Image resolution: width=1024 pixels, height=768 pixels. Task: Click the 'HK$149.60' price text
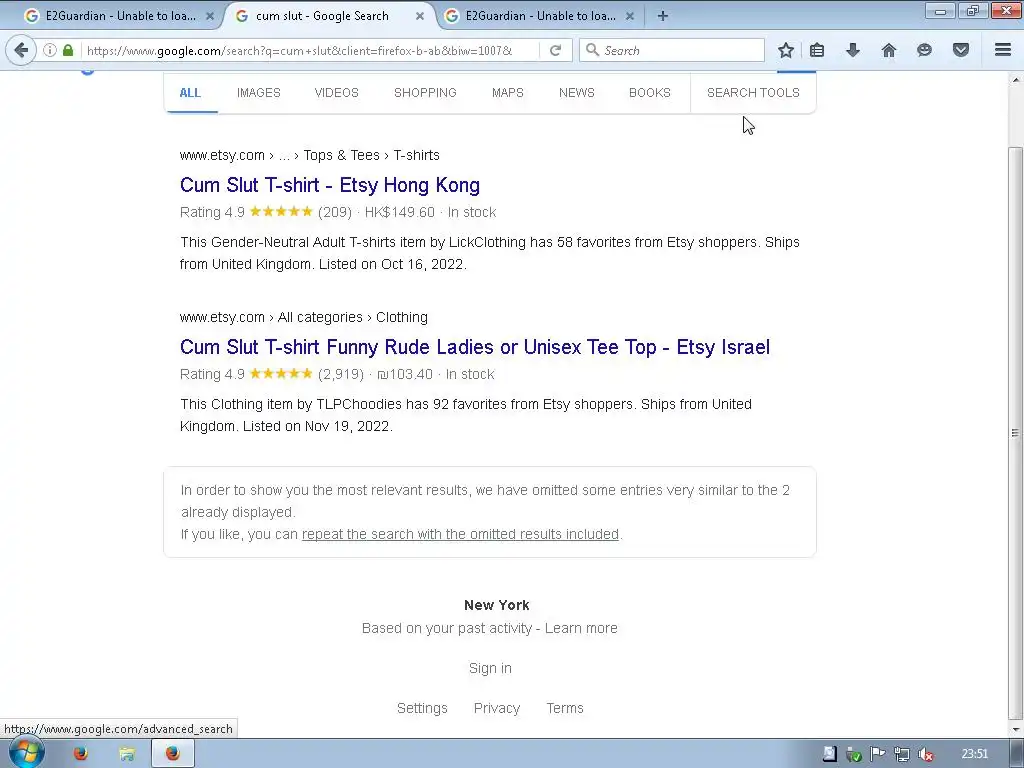coord(400,212)
